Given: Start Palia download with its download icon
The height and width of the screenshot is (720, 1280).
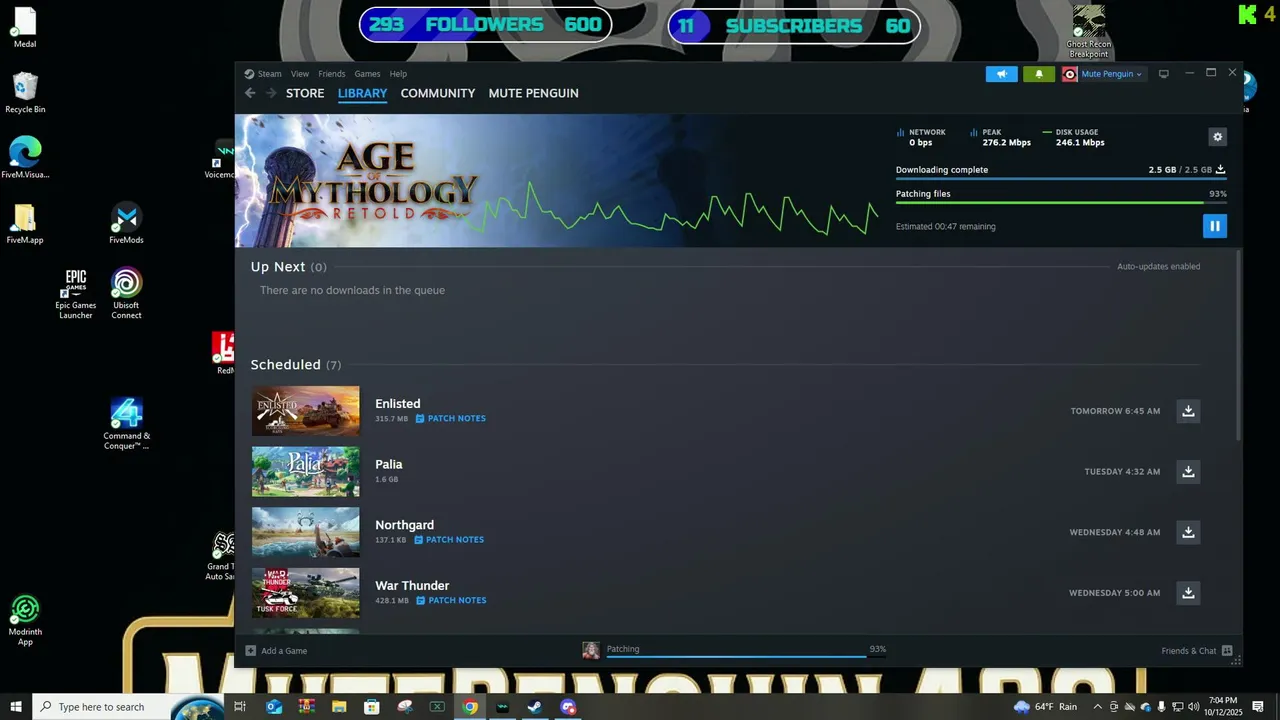Looking at the screenshot, I should tap(1188, 472).
